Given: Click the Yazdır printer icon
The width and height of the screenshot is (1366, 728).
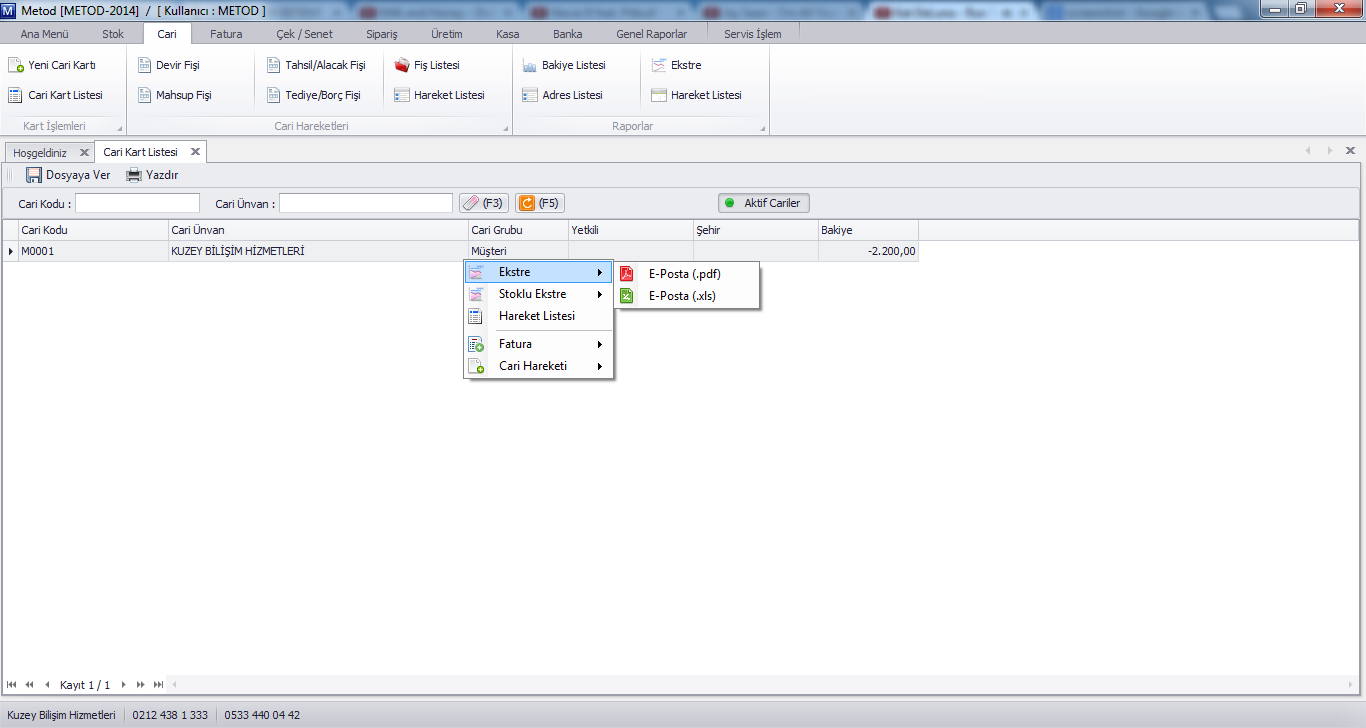Looking at the screenshot, I should coord(134,175).
